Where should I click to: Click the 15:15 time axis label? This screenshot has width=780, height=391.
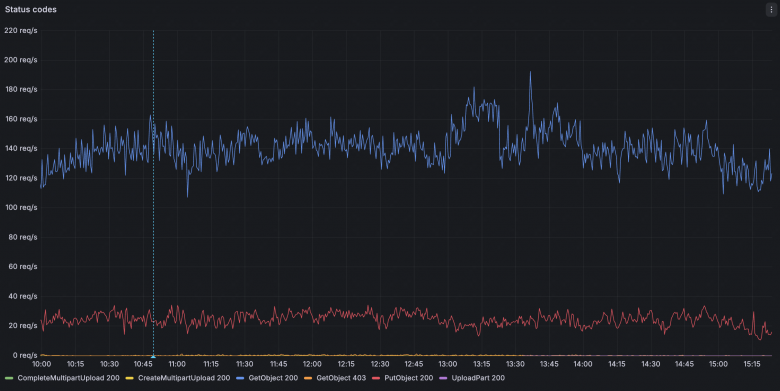(752, 364)
